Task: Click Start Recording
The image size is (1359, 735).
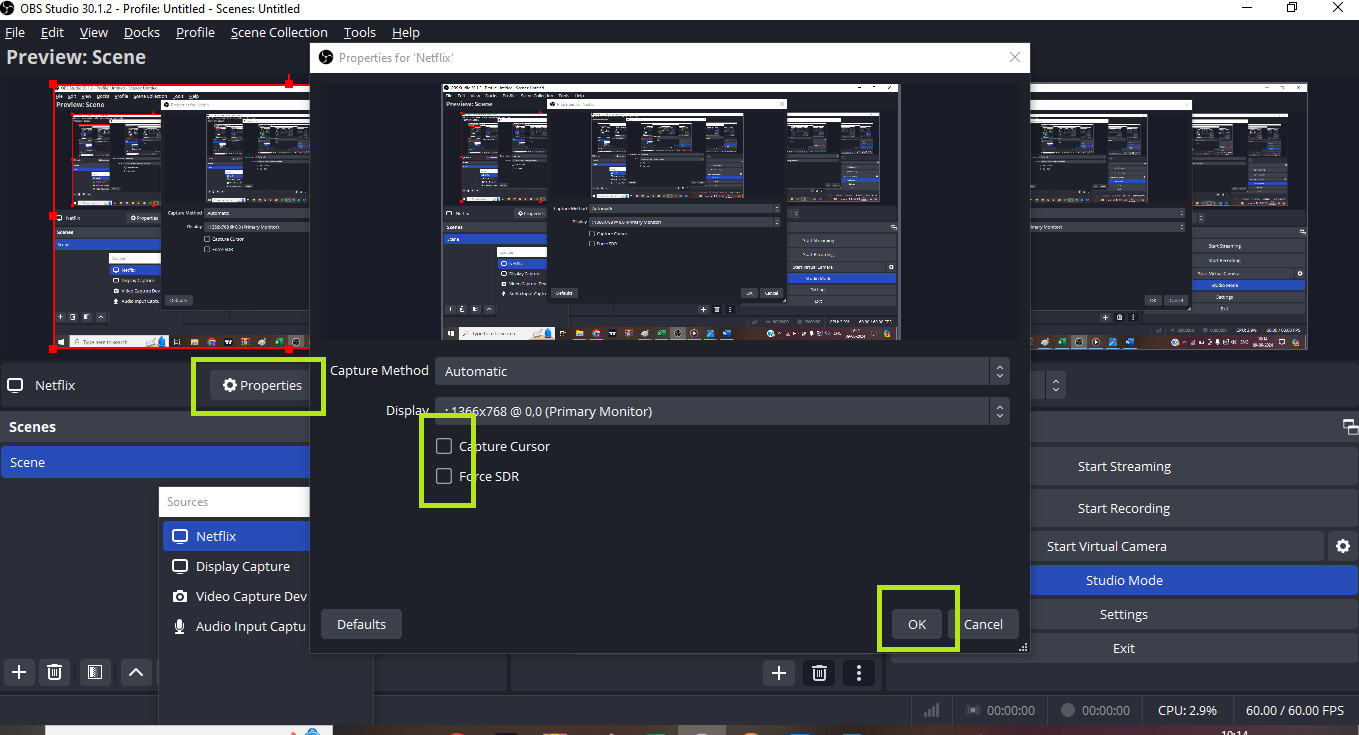Action: pyautogui.click(x=1124, y=508)
